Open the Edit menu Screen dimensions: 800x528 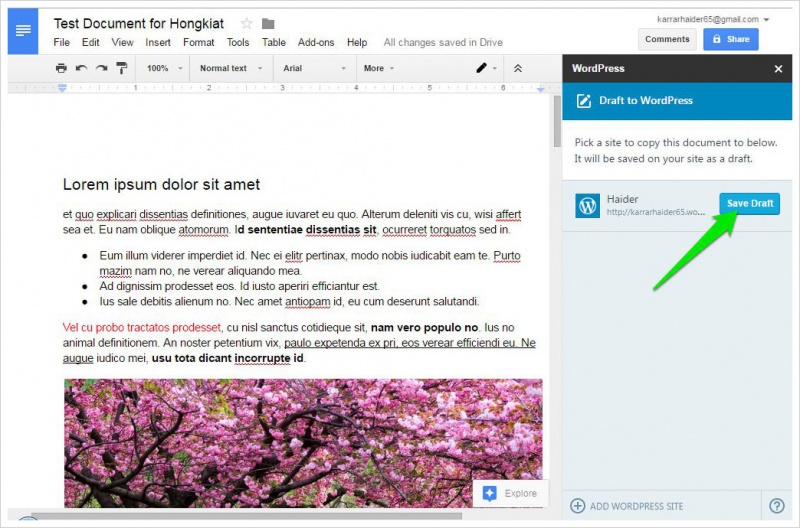coord(91,42)
